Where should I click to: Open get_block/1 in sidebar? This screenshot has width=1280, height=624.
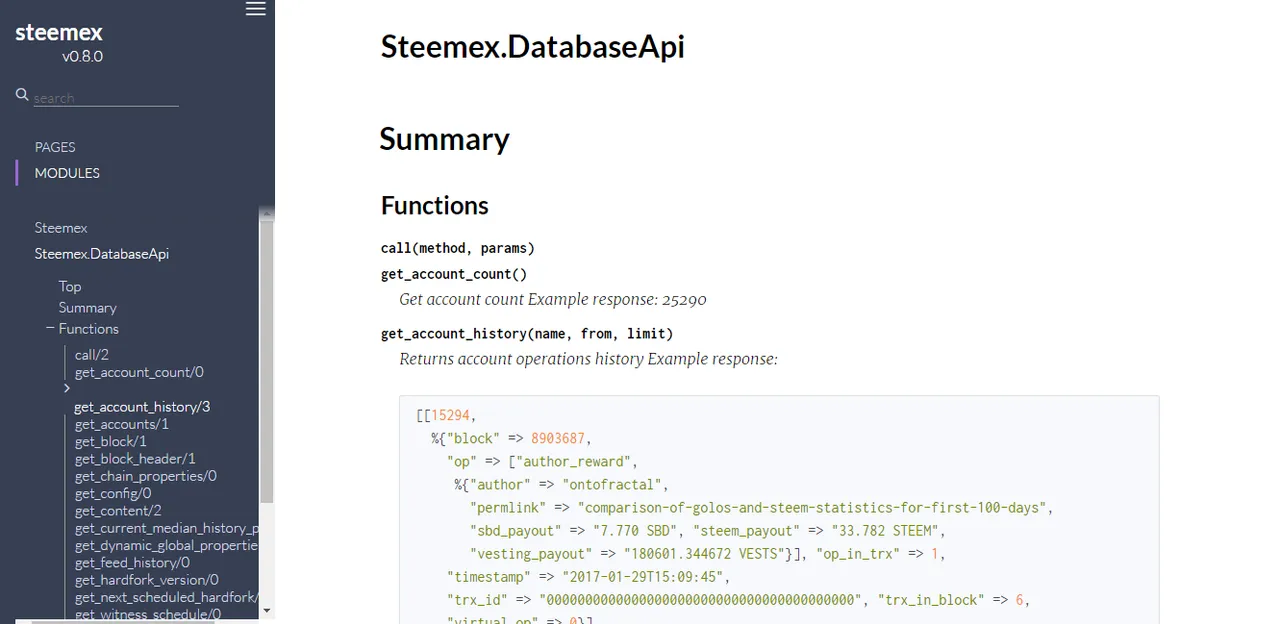[x=111, y=442]
